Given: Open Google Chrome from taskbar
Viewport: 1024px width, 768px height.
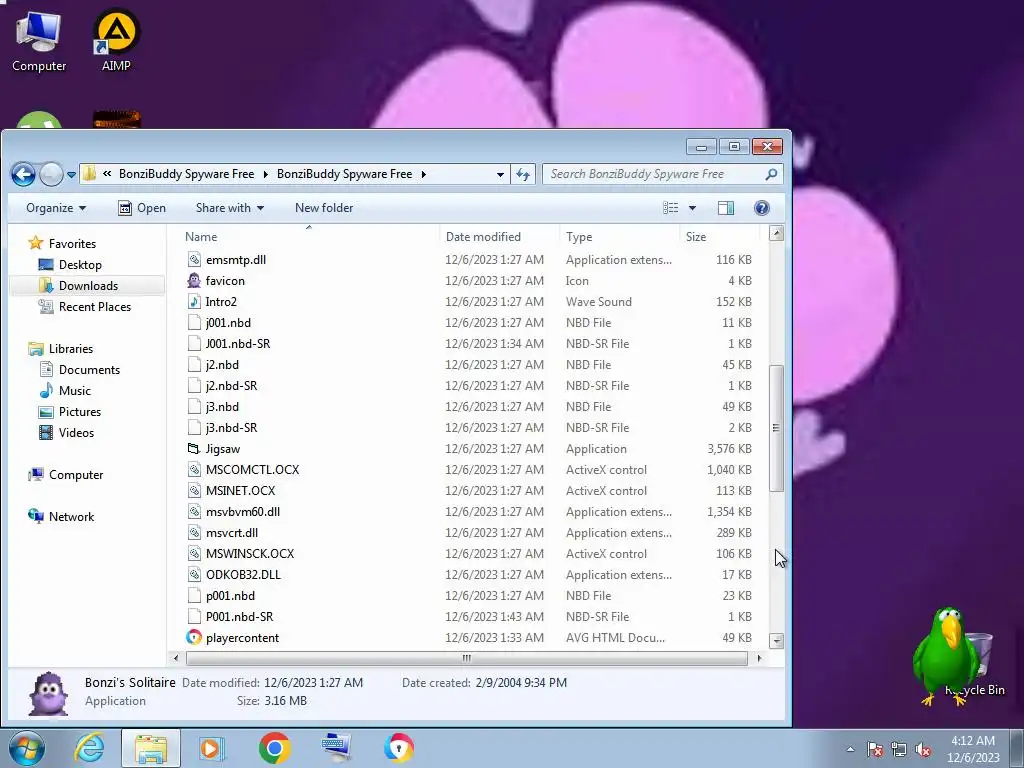Looking at the screenshot, I should pos(274,748).
